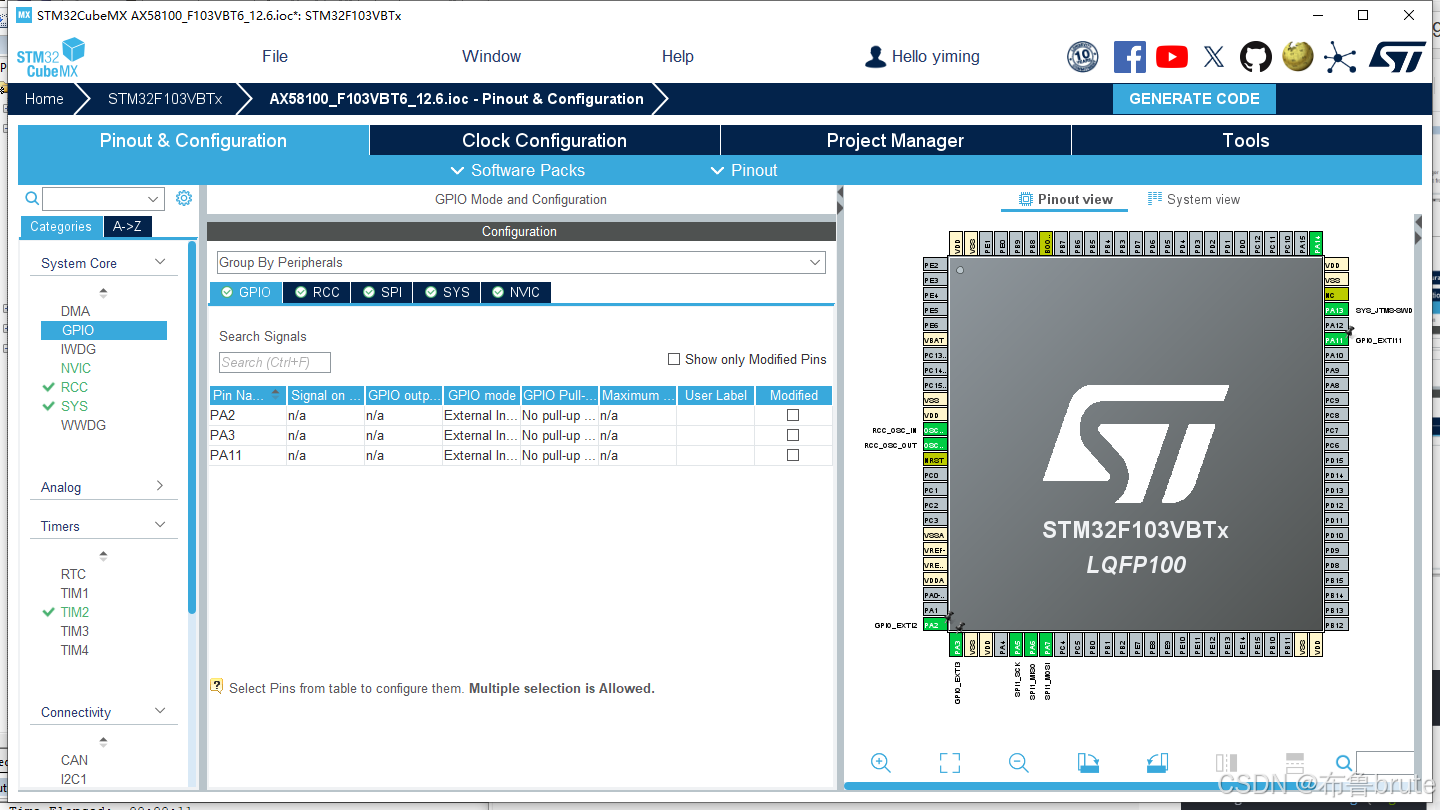The width and height of the screenshot is (1440, 810).
Task: Click the zoom in magnifier icon
Action: tap(881, 763)
